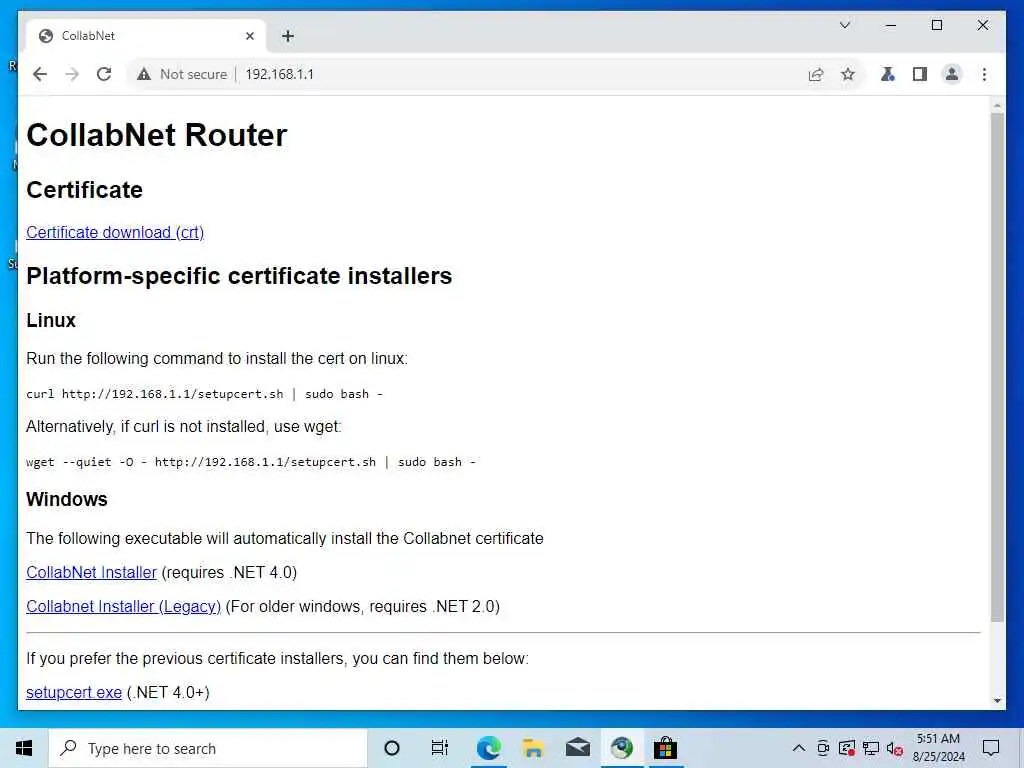Open the Windows Start menu

[24, 748]
